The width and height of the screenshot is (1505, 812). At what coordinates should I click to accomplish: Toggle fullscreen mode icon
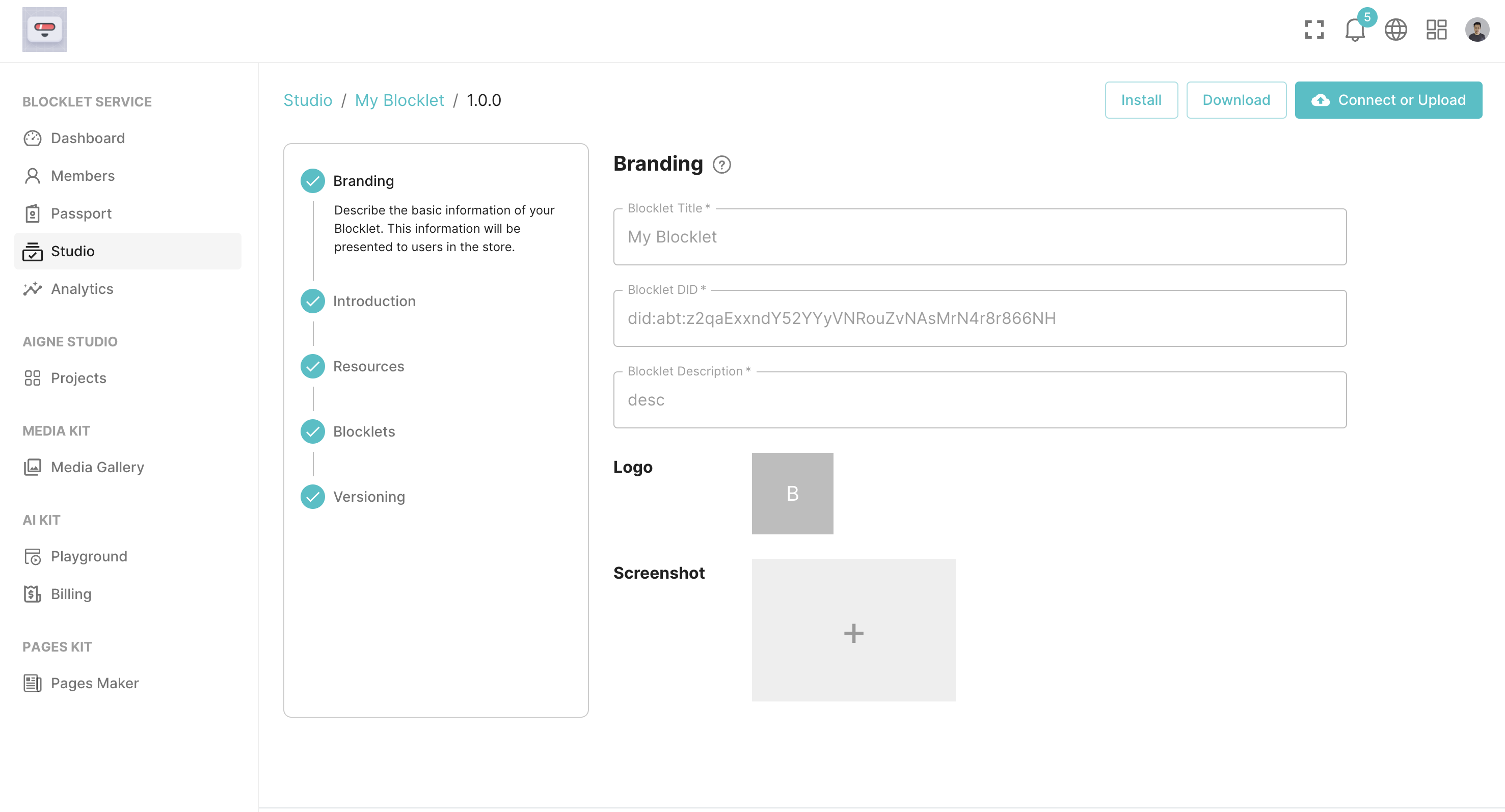tap(1314, 29)
